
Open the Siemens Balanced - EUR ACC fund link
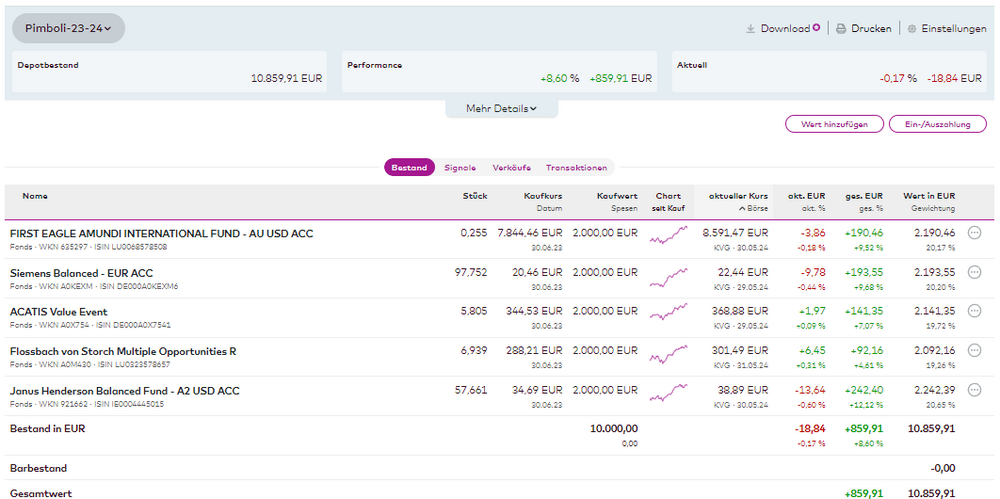pyautogui.click(x=81, y=273)
